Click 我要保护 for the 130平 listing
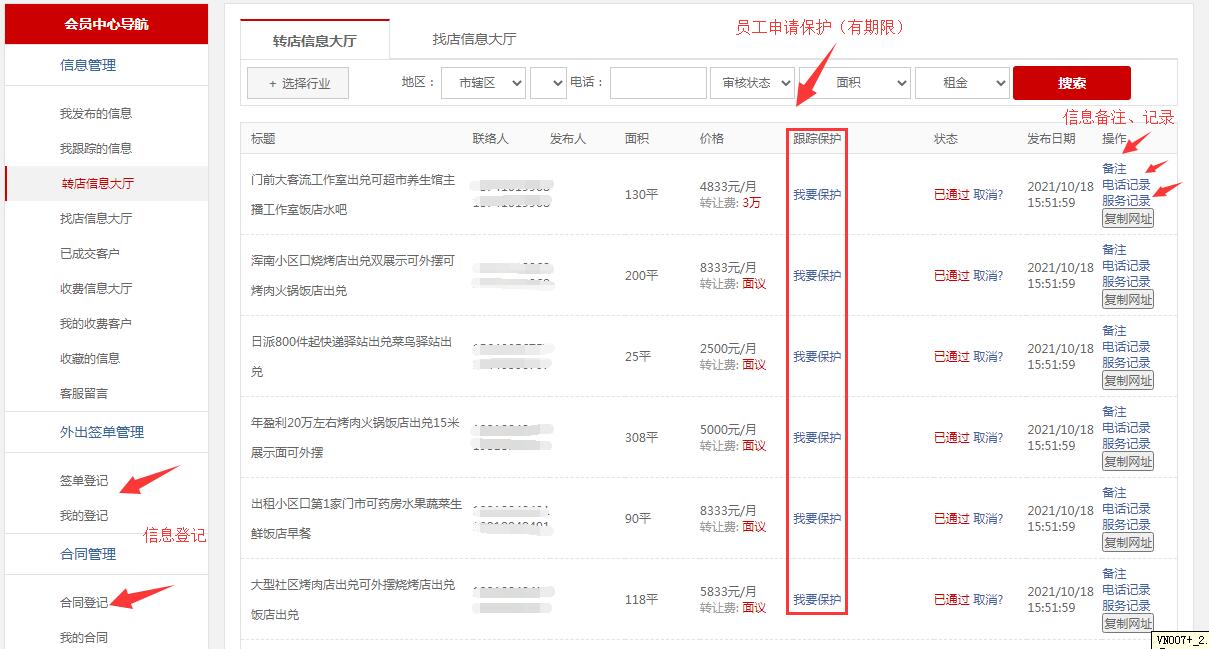The width and height of the screenshot is (1209, 649). [817, 195]
